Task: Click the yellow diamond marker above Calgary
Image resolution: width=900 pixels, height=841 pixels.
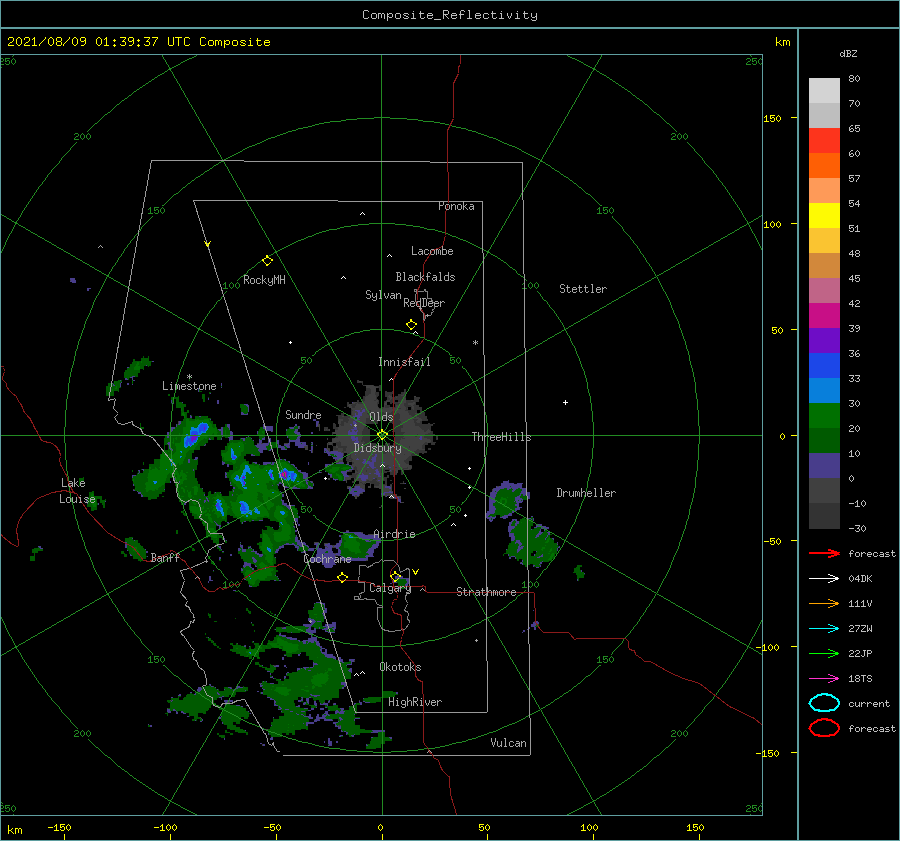Action: coord(395,576)
